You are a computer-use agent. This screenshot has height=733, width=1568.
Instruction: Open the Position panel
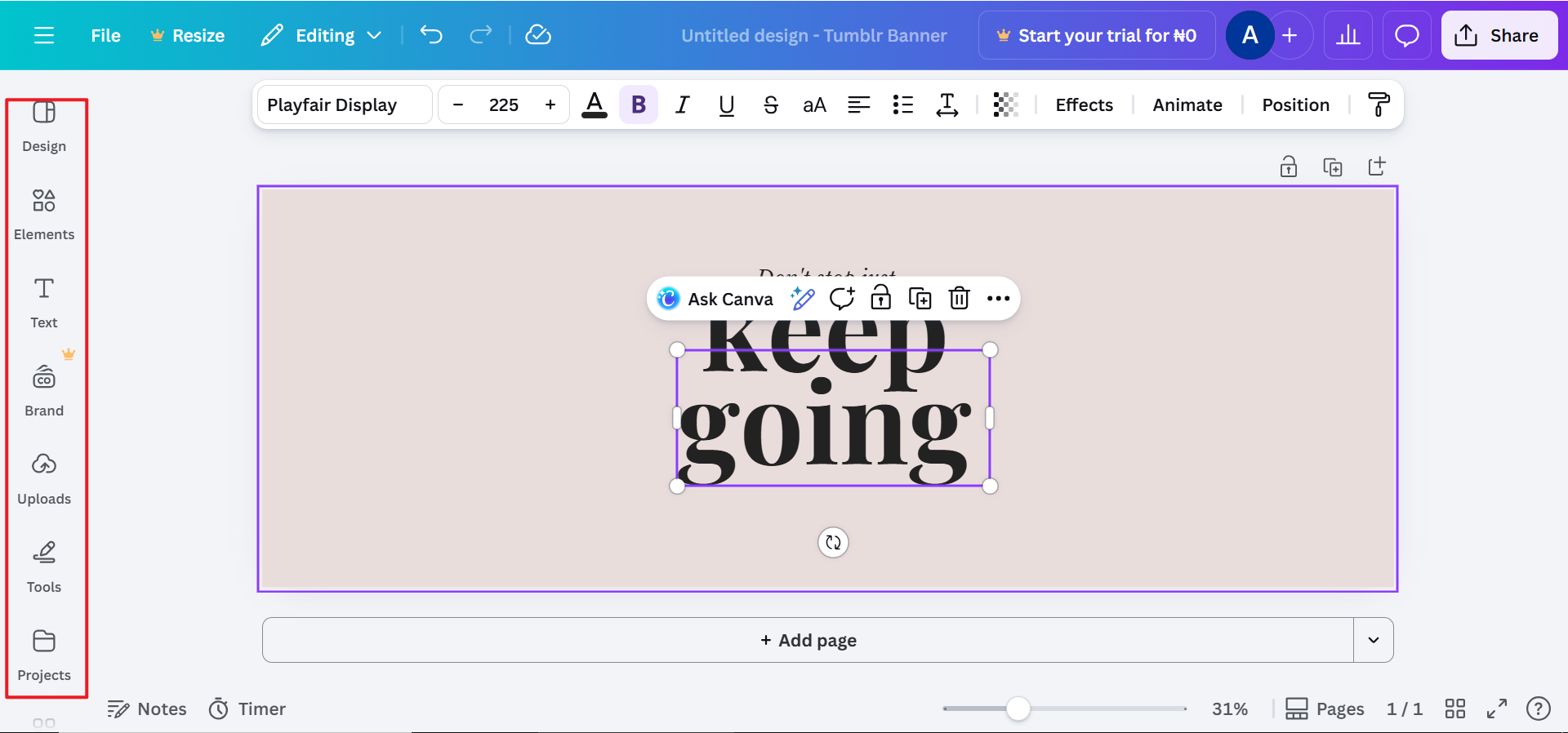(1296, 104)
